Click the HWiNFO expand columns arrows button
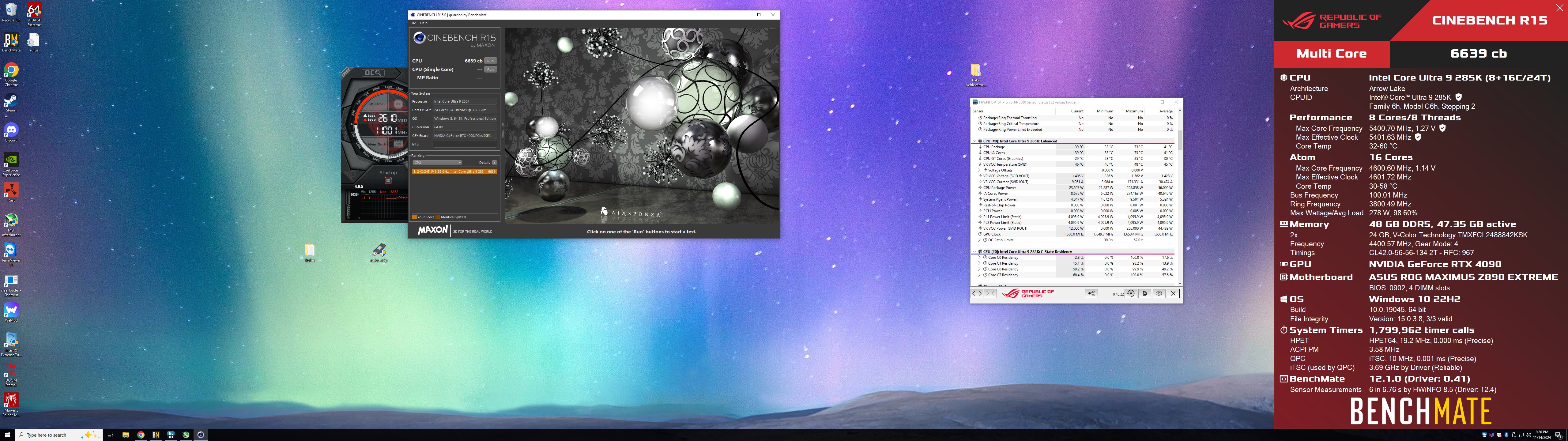This screenshot has width=1568, height=441. pos(977,294)
